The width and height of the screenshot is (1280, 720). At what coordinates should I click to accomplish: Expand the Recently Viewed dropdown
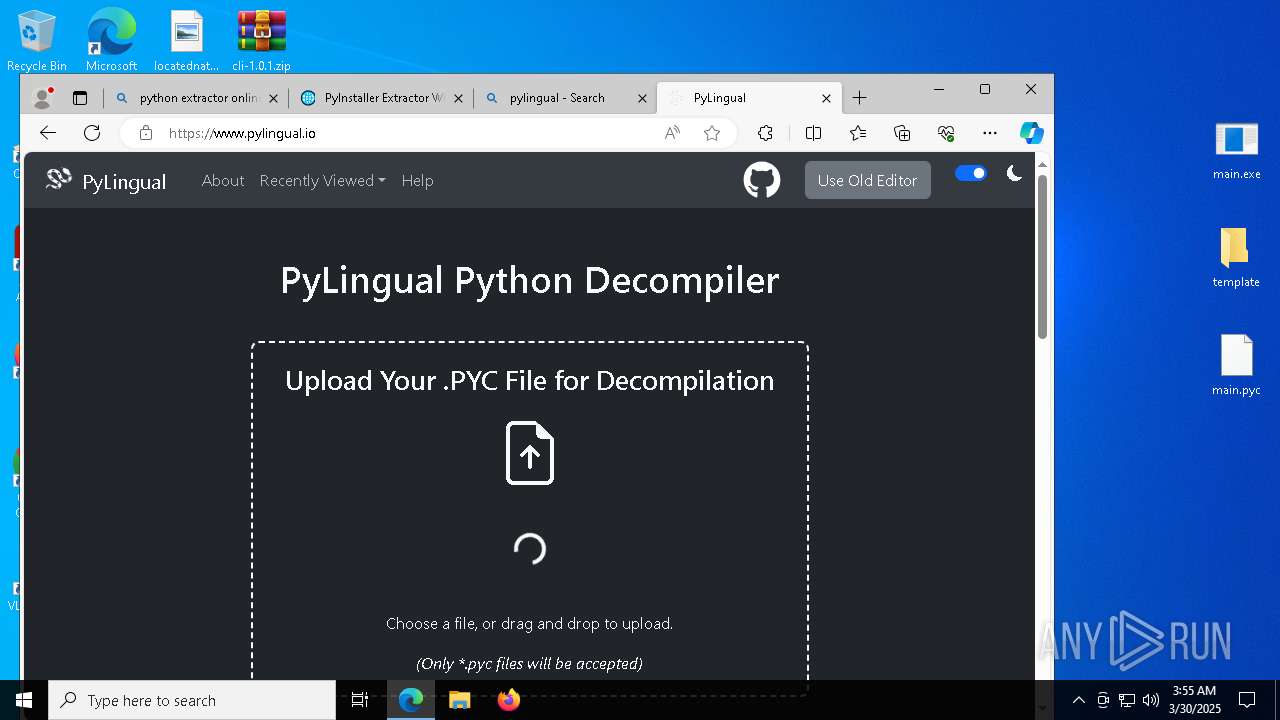322,180
